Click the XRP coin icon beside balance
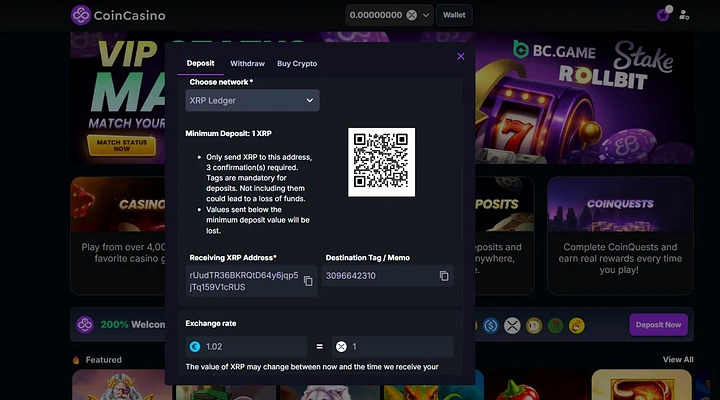The image size is (720, 400). click(412, 15)
